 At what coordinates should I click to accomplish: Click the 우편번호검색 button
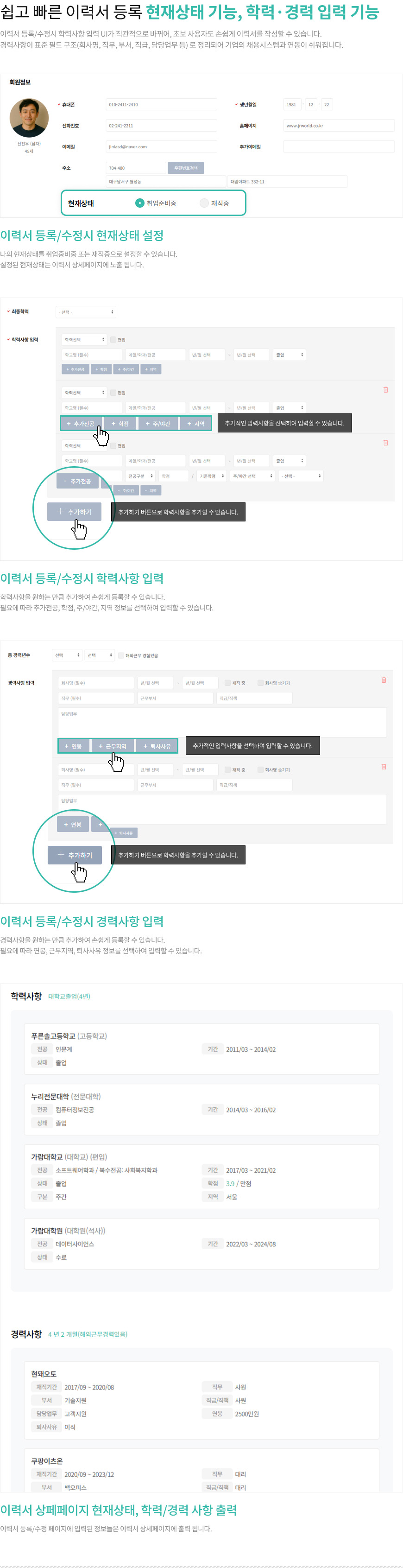pyautogui.click(x=186, y=168)
